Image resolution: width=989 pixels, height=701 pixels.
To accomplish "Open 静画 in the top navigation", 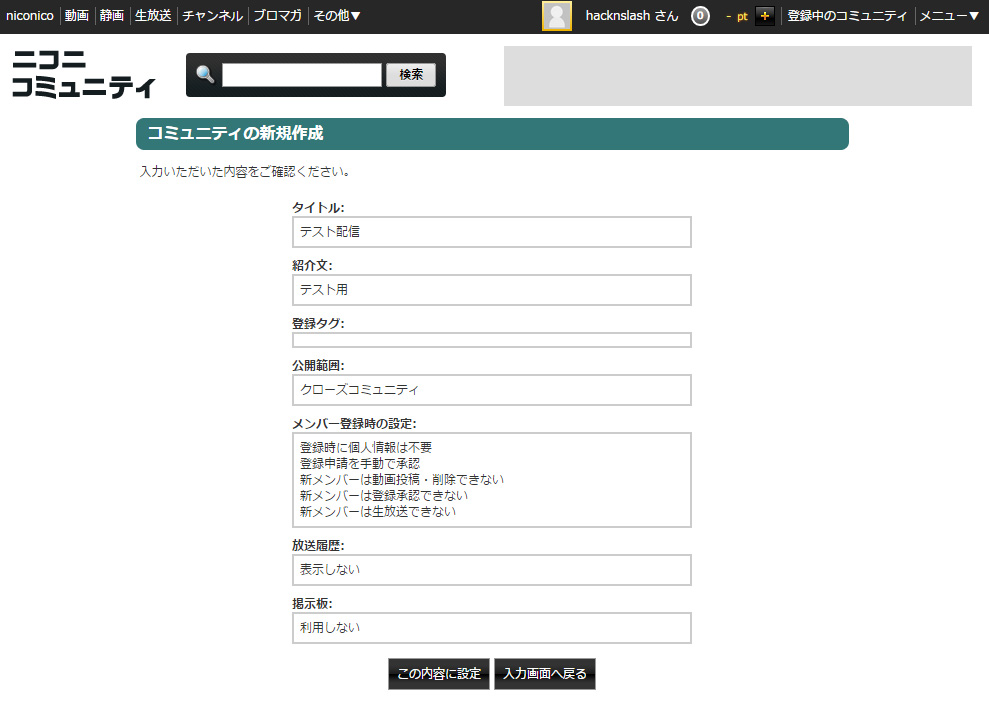I will [x=112, y=16].
